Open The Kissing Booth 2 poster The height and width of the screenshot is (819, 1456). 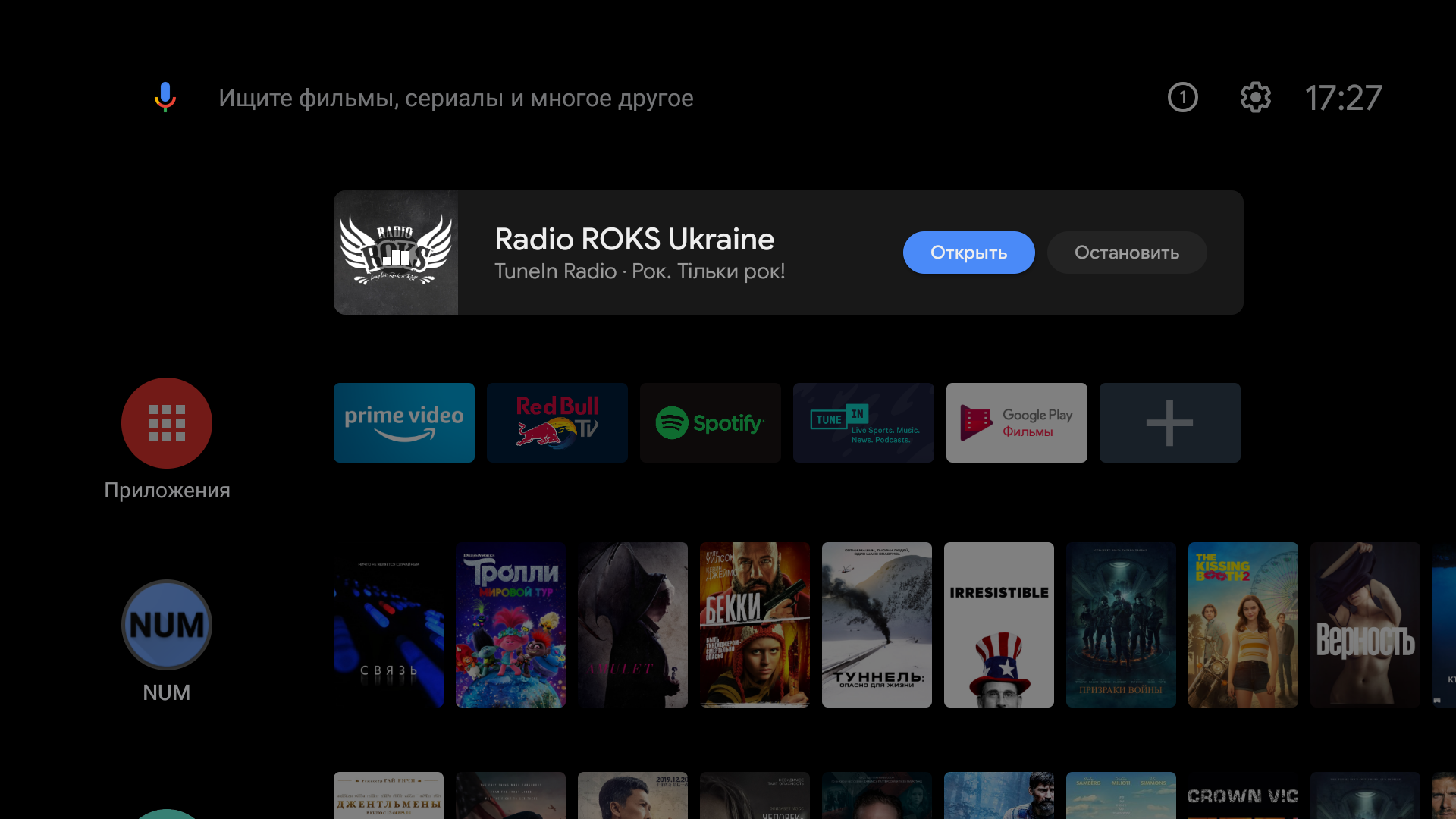1243,625
